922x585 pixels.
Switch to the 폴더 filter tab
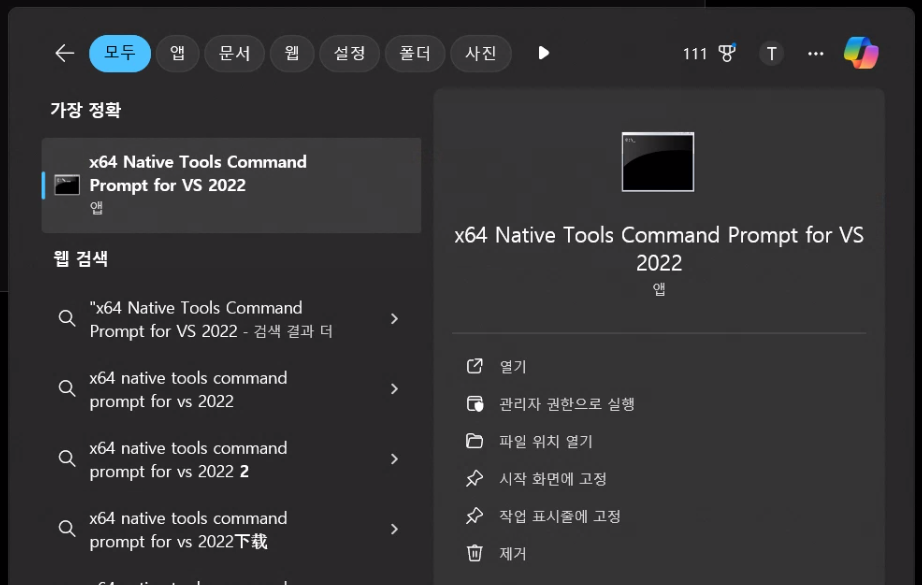tap(415, 54)
